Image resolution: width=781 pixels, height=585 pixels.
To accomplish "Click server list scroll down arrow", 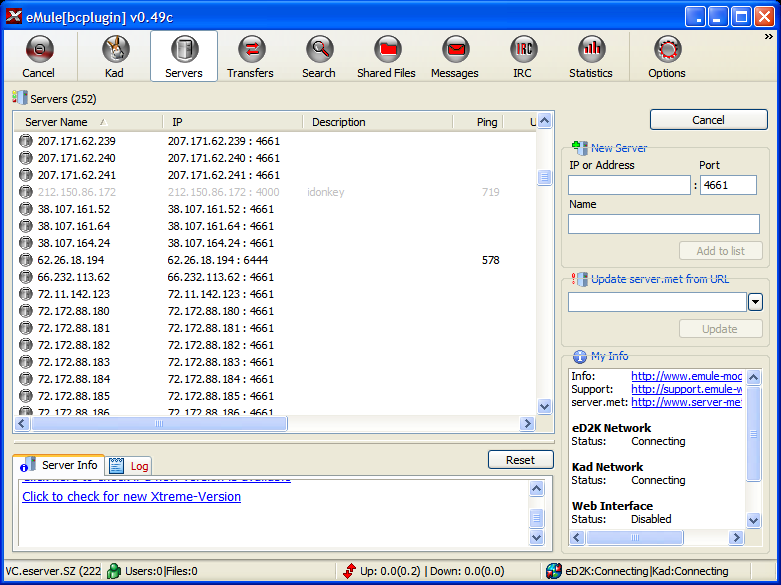I will pyautogui.click(x=544, y=406).
